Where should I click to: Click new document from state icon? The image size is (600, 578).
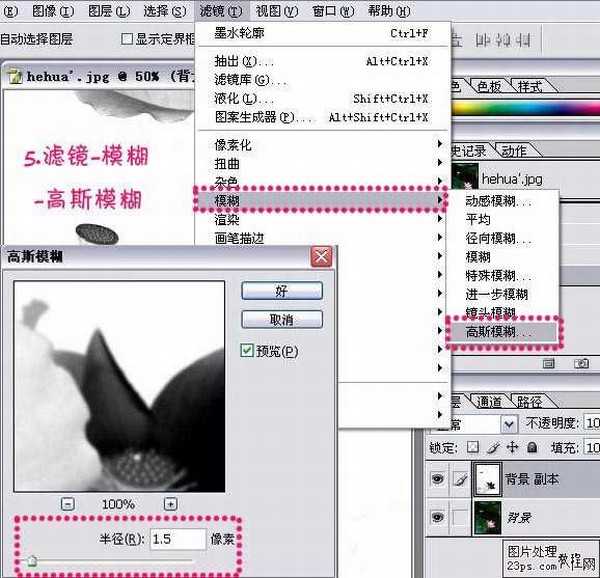[x=549, y=363]
